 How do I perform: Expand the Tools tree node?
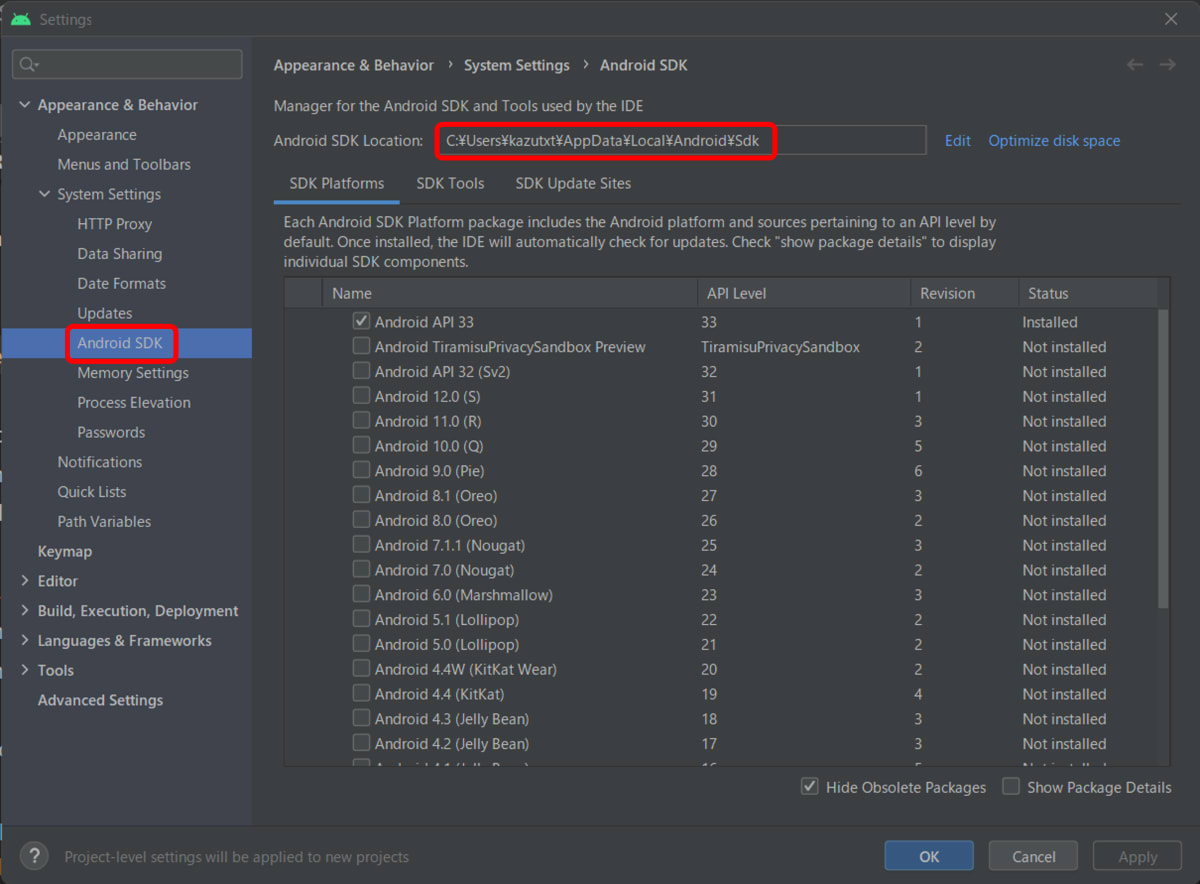pos(25,670)
